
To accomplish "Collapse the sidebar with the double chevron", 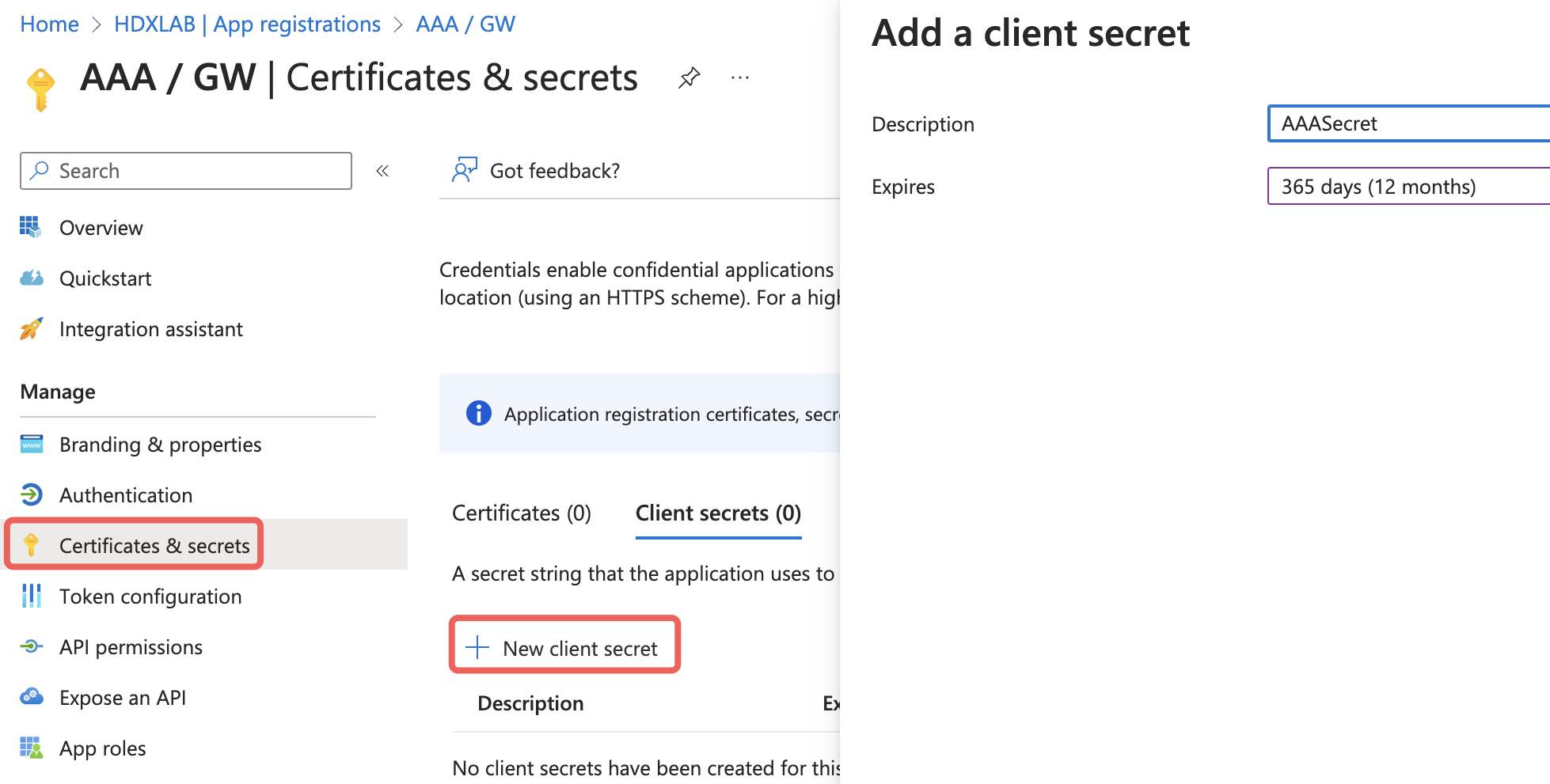I will pyautogui.click(x=382, y=170).
